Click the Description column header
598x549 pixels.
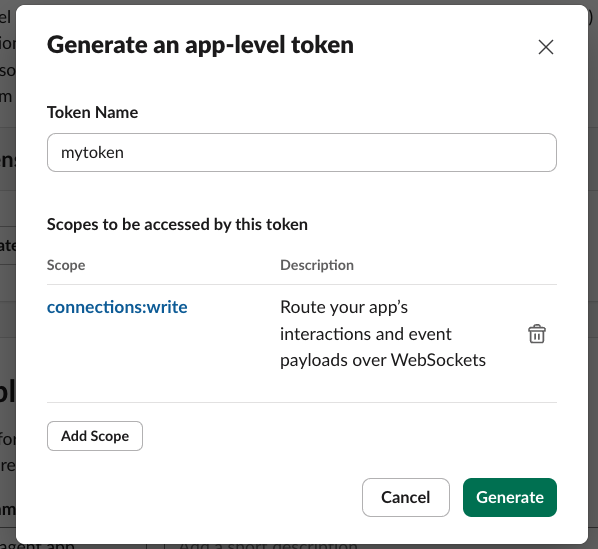coord(317,265)
